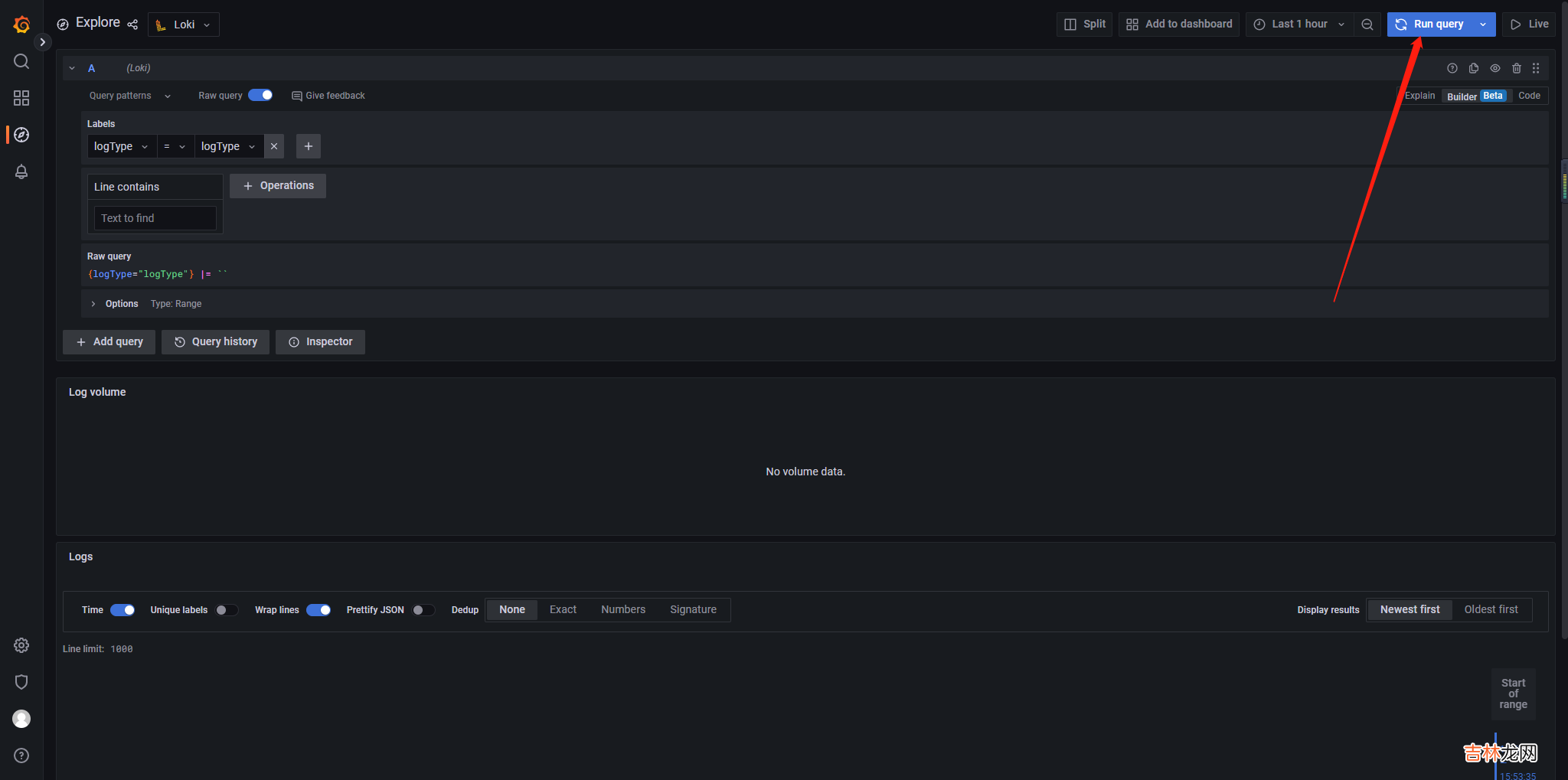The image size is (1568, 780).
Task: Select Oldest first display order
Action: pyautogui.click(x=1491, y=609)
